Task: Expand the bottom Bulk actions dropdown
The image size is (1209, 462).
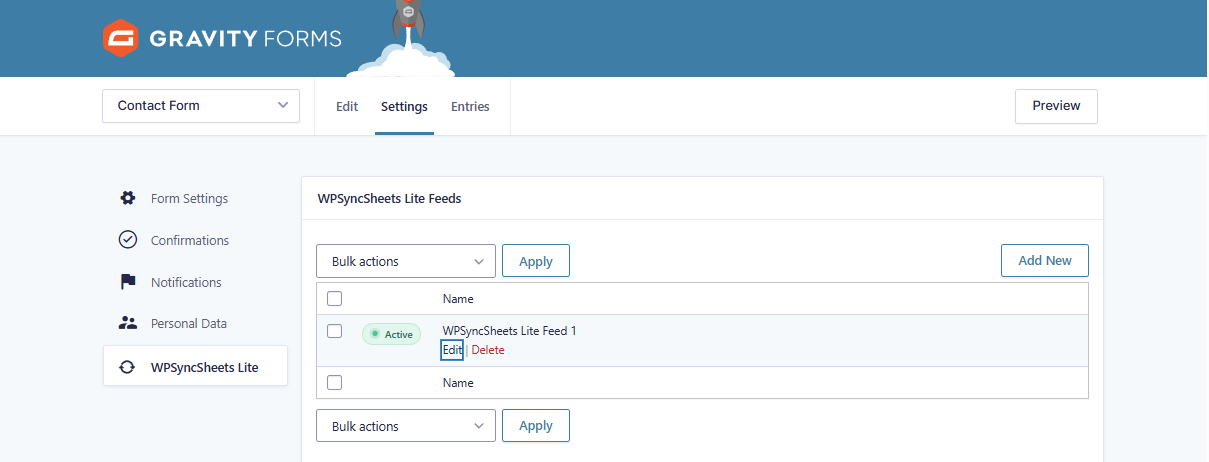Action: (406, 426)
